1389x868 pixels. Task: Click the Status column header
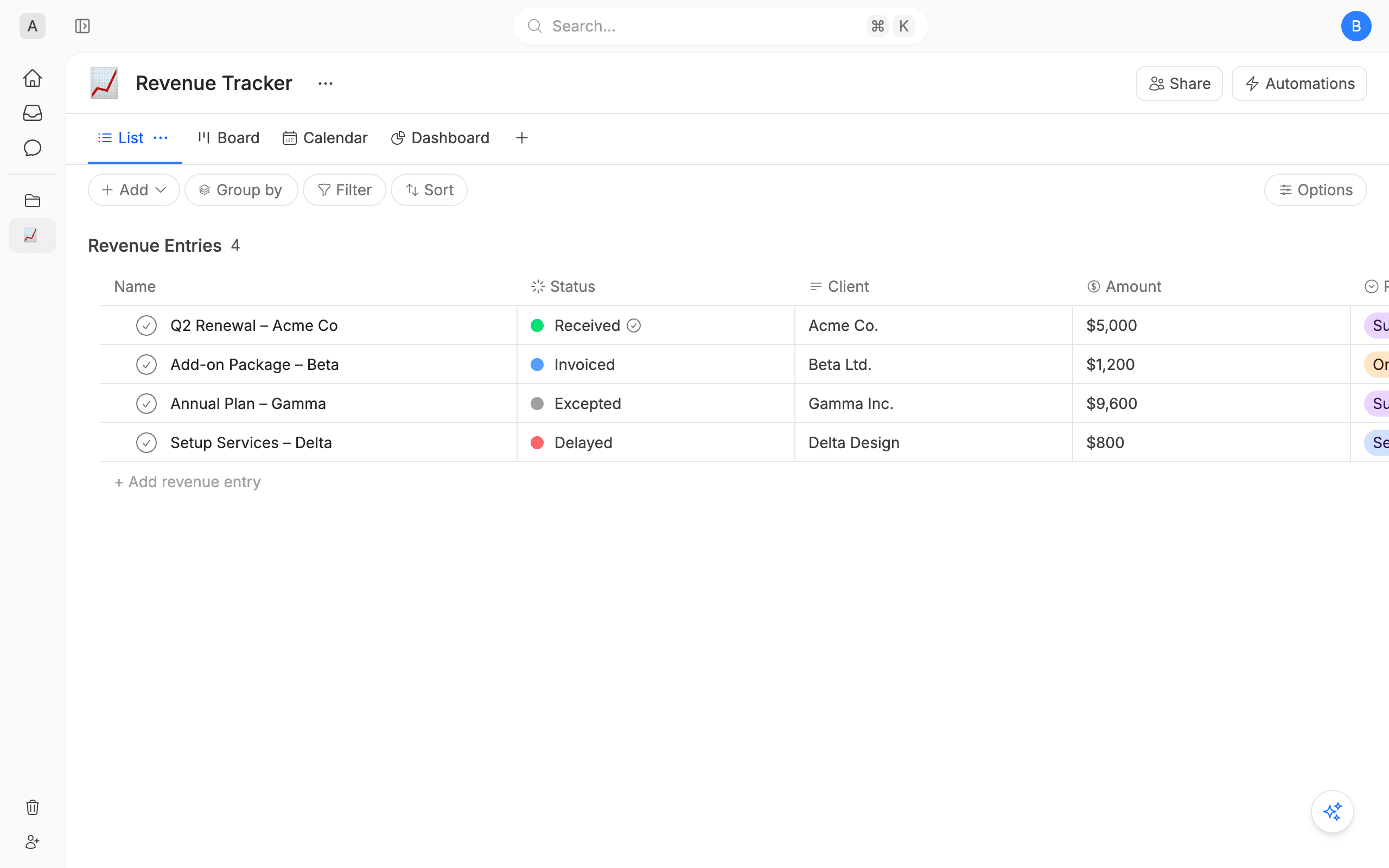point(563,286)
